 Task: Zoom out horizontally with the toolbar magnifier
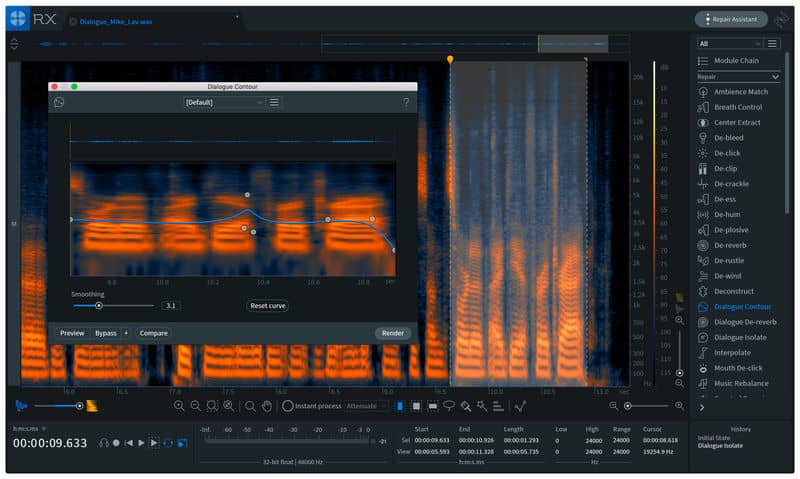coord(195,406)
